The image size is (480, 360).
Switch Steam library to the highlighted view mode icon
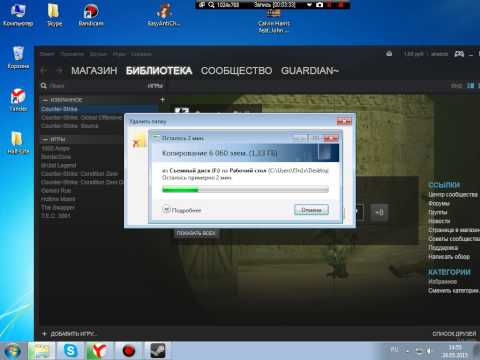pos(470,86)
